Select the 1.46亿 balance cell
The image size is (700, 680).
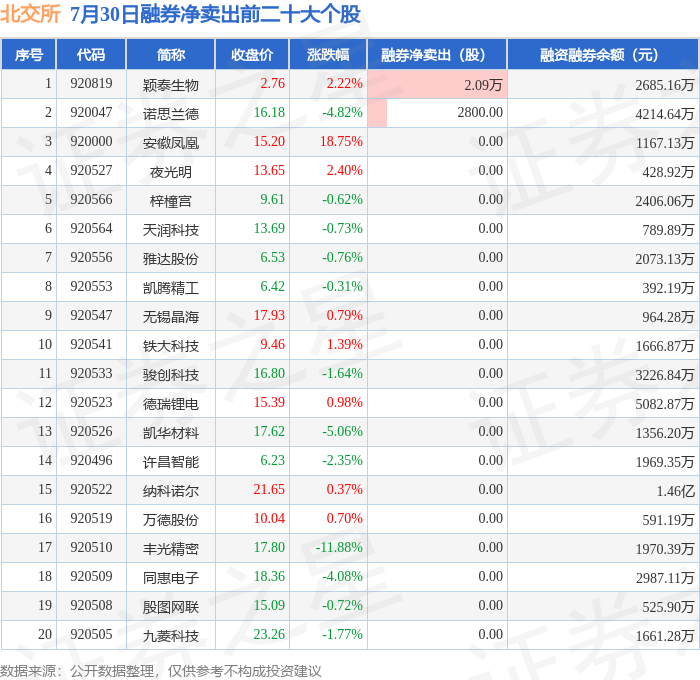(x=603, y=490)
